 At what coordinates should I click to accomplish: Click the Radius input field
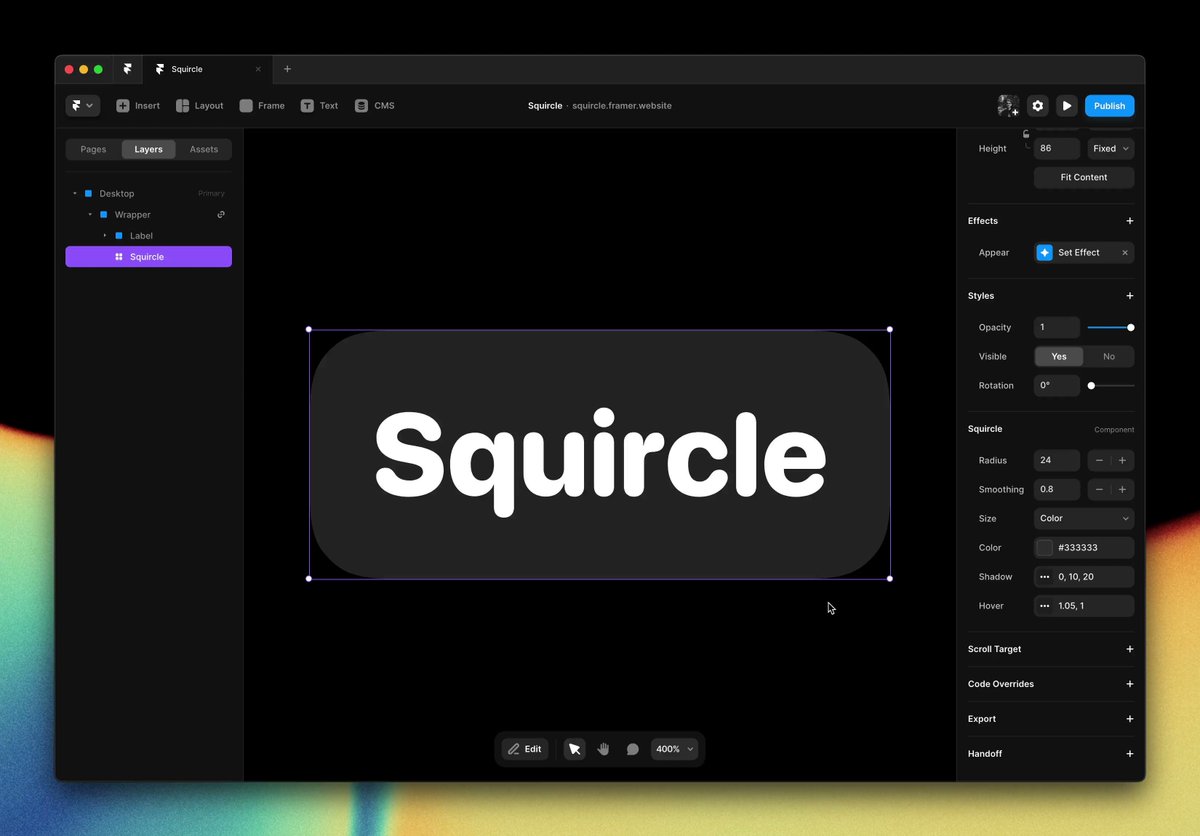pyautogui.click(x=1056, y=460)
